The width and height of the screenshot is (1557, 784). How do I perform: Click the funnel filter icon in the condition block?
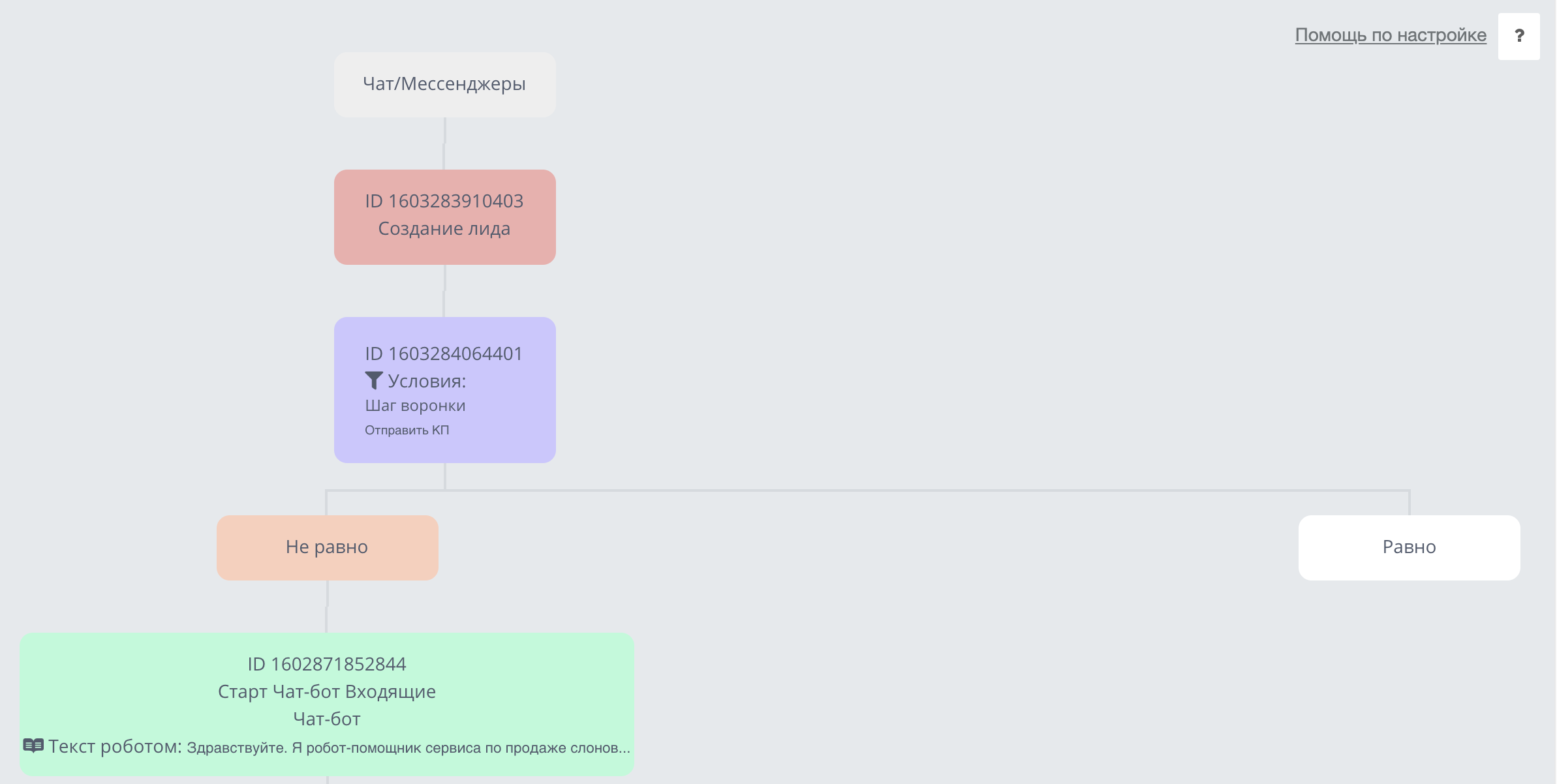coord(374,380)
